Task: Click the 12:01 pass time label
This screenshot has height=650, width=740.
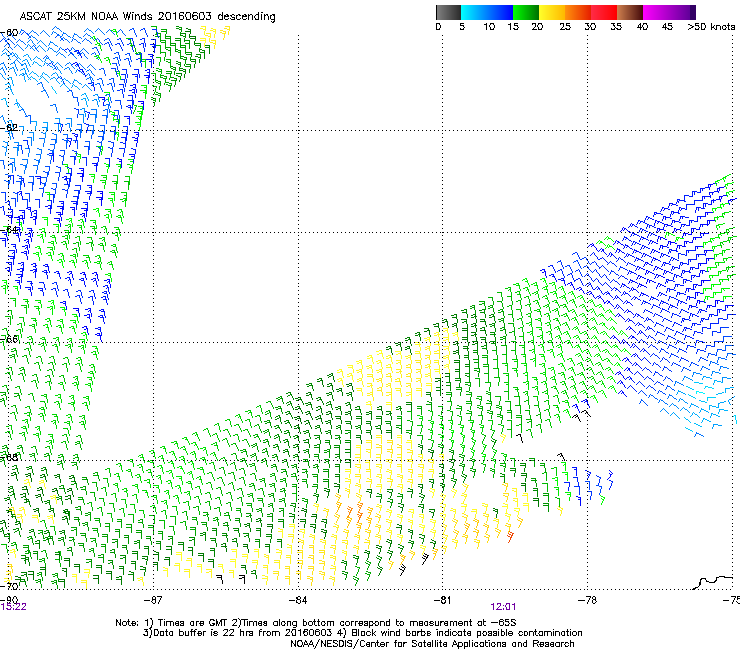Action: (503, 607)
